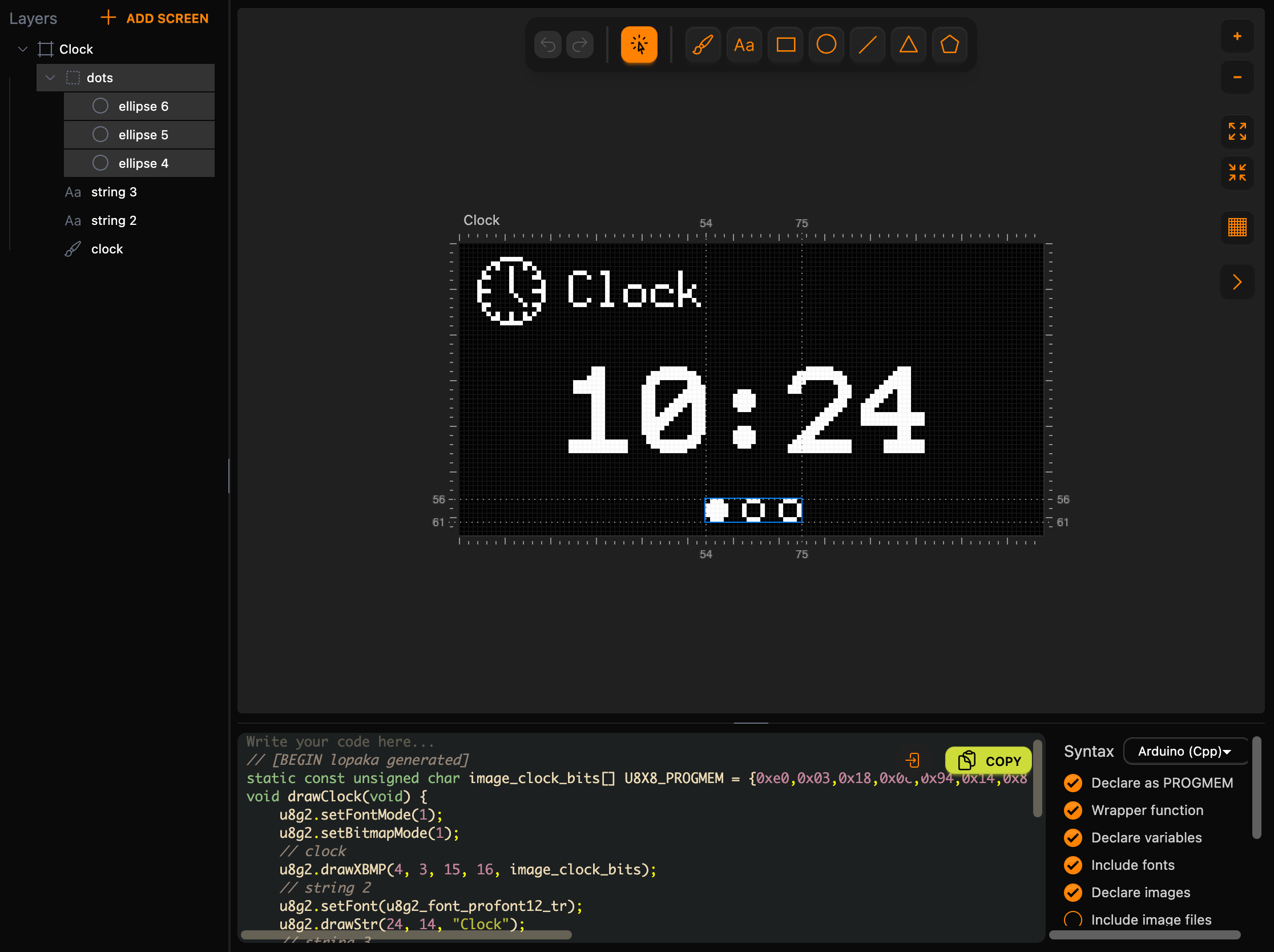1274x952 pixels.
Task: Toggle the pixel grid icon
Action: (x=1236, y=227)
